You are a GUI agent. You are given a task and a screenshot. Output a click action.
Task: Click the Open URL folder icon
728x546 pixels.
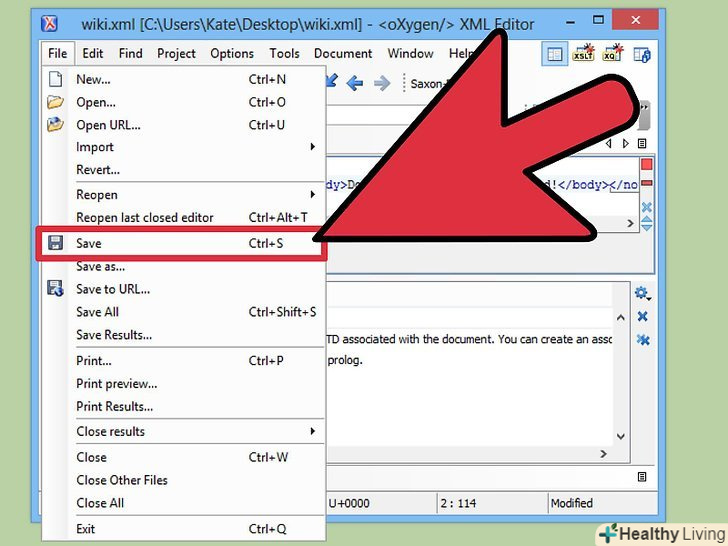click(55, 124)
